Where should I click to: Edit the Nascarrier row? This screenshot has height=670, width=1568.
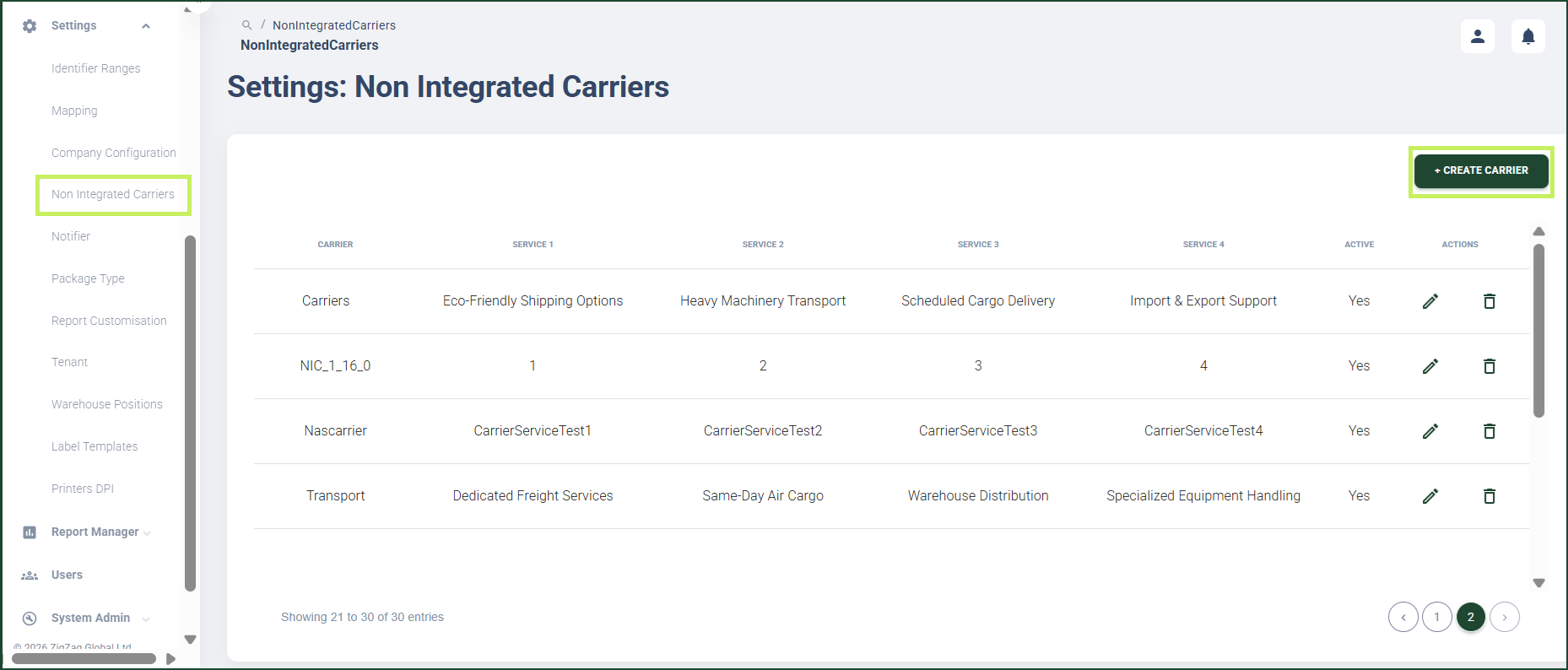click(1430, 431)
